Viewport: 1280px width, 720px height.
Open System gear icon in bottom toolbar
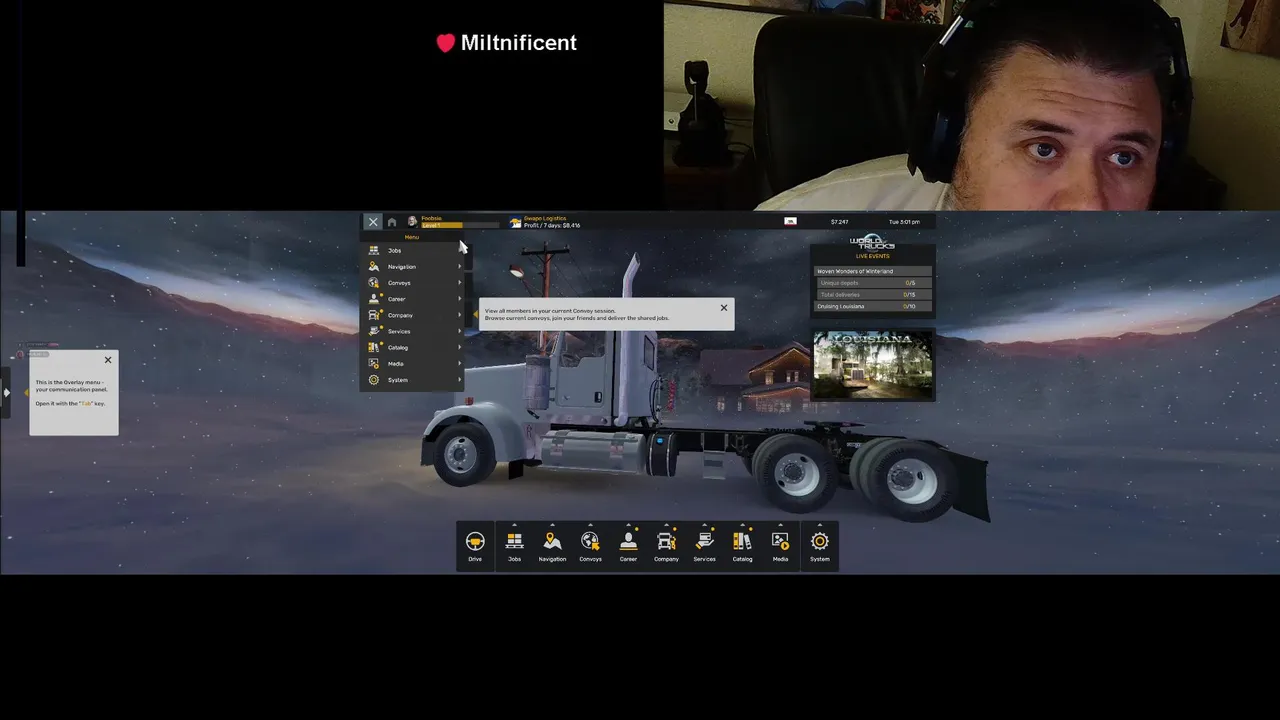pos(819,541)
